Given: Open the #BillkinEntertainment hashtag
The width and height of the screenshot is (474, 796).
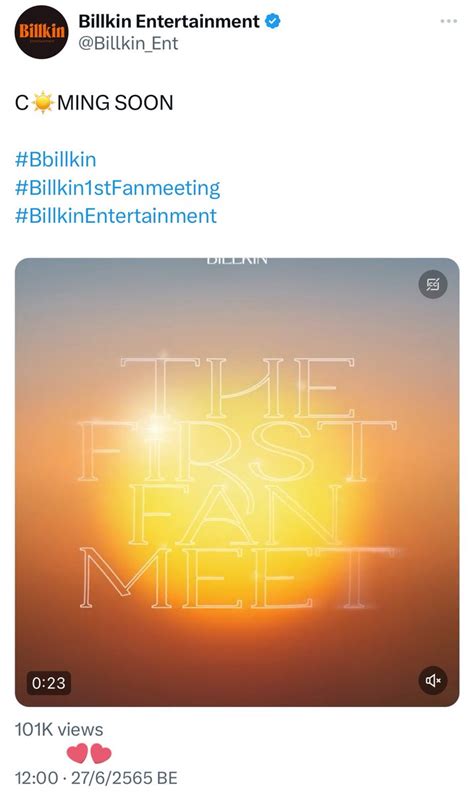Looking at the screenshot, I should click(116, 216).
